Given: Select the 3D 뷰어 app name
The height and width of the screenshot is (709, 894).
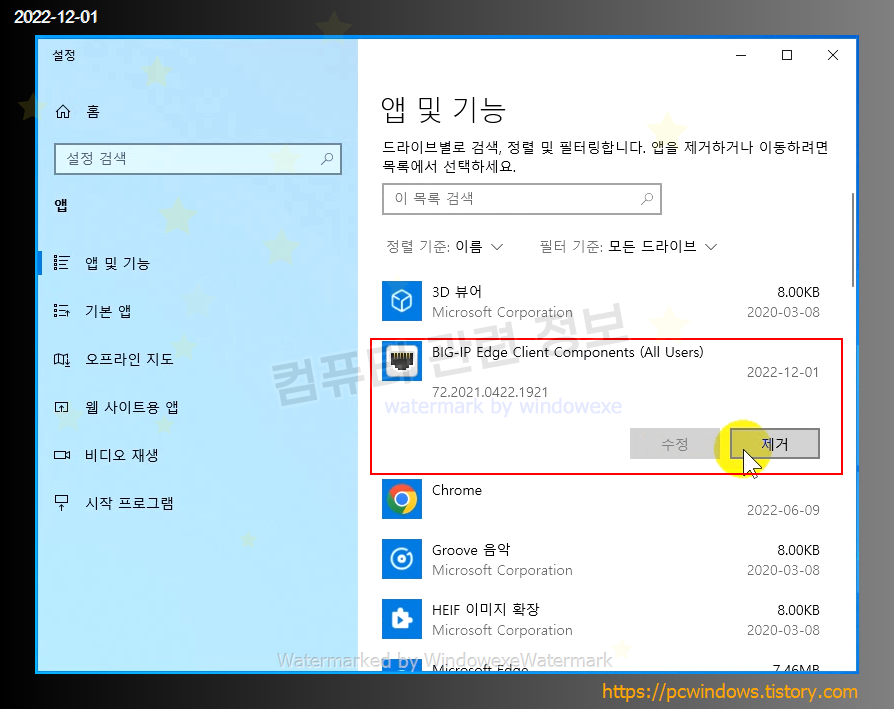Looking at the screenshot, I should pyautogui.click(x=457, y=292).
